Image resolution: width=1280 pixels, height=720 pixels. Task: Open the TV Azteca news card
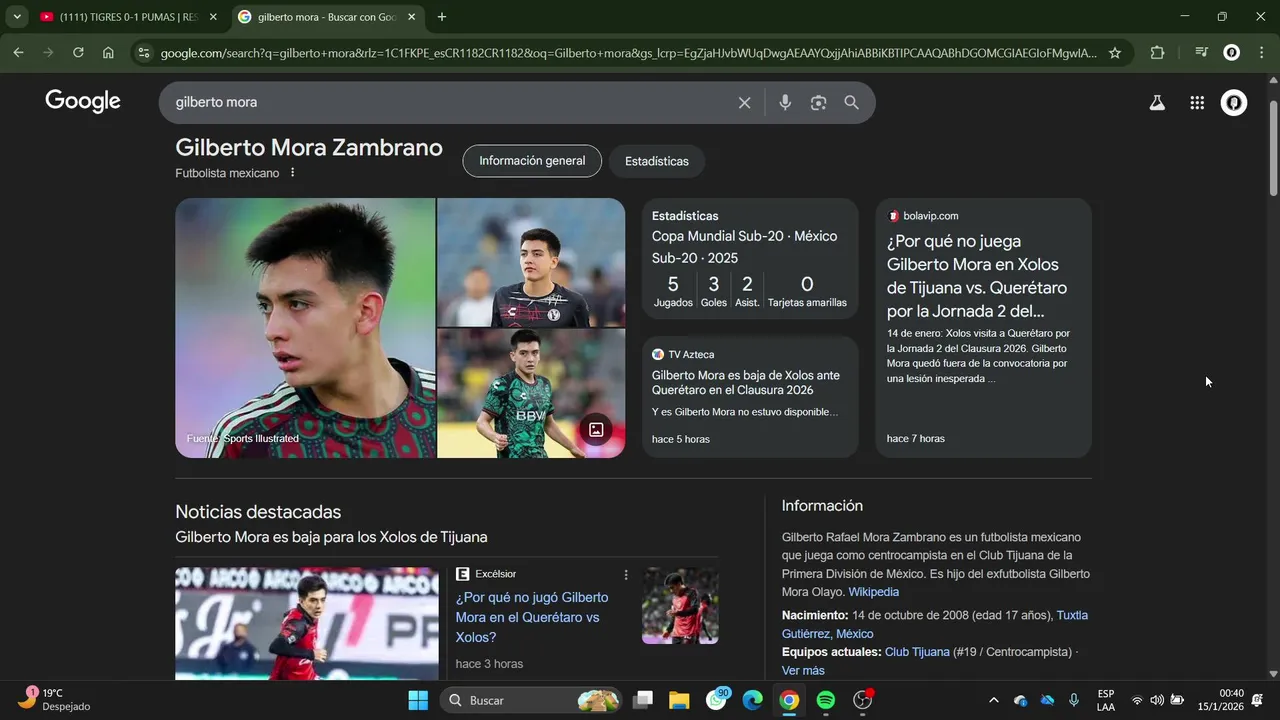(750, 397)
